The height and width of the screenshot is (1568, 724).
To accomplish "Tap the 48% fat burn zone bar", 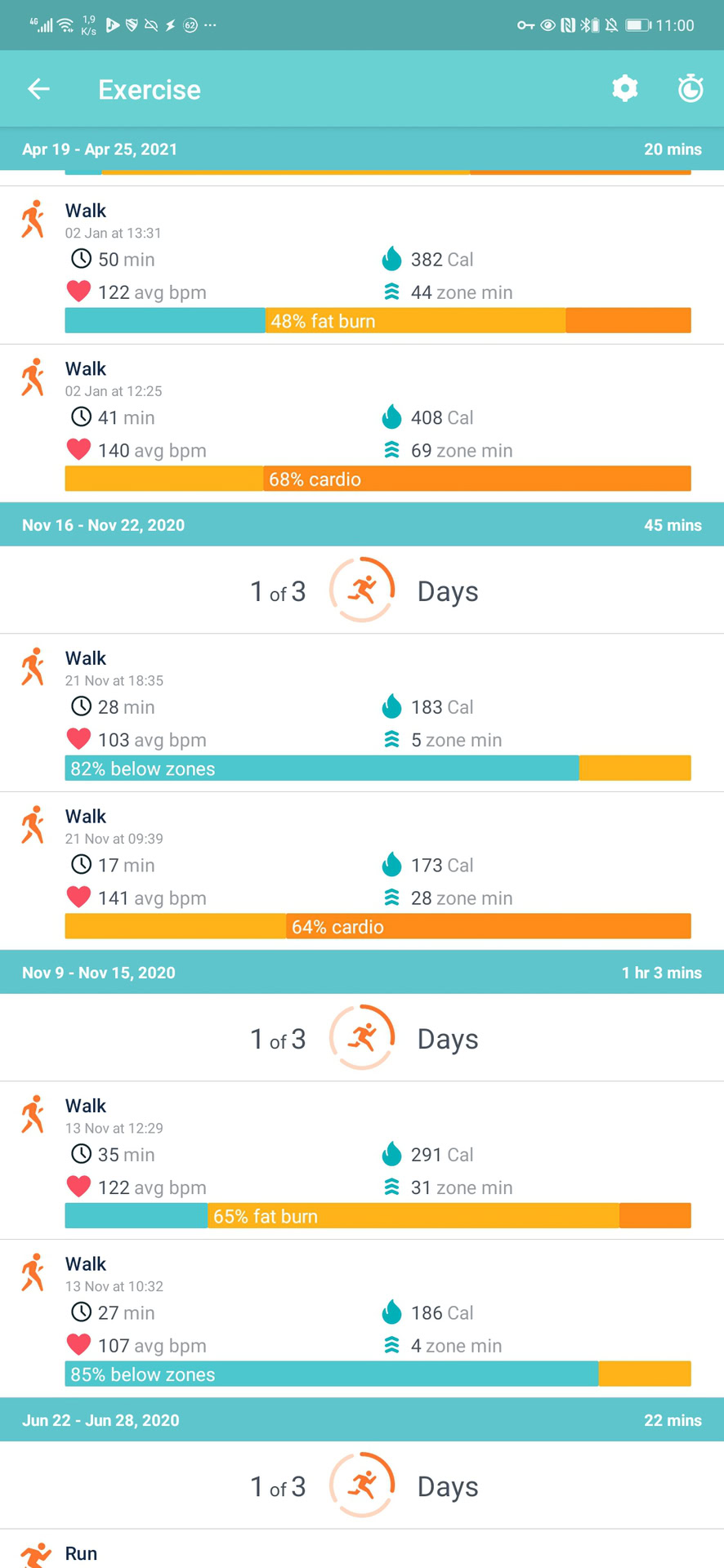I will tap(378, 321).
